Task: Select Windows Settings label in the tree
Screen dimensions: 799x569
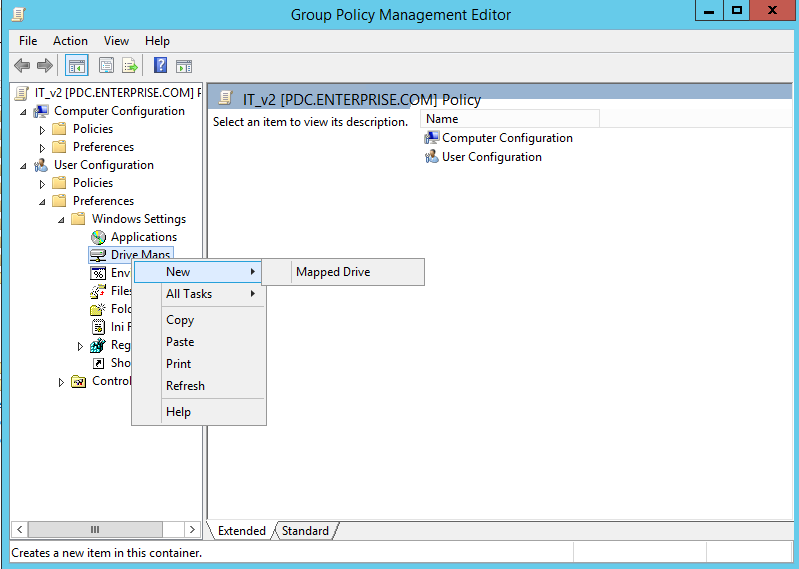Action: click(139, 219)
